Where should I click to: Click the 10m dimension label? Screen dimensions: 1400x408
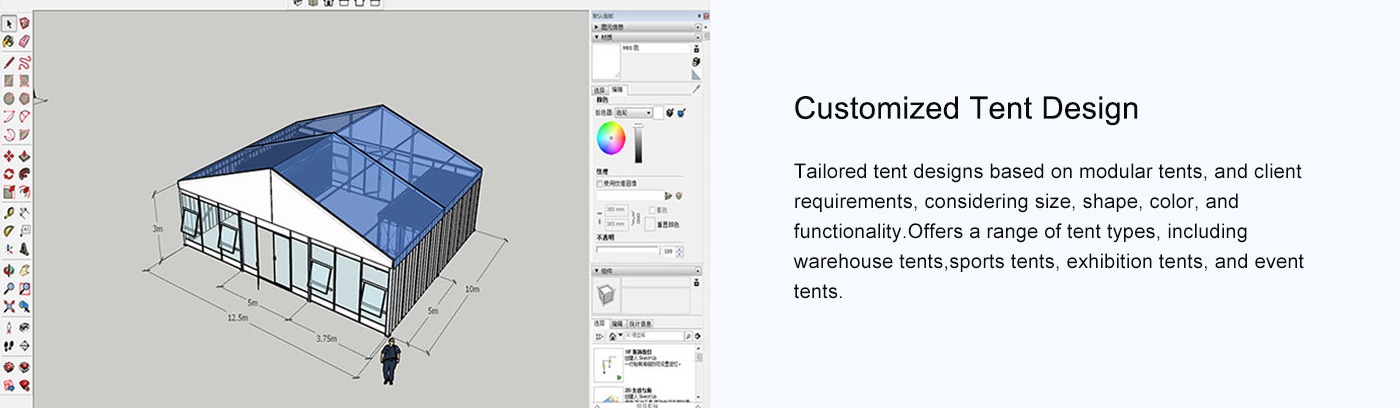[473, 288]
